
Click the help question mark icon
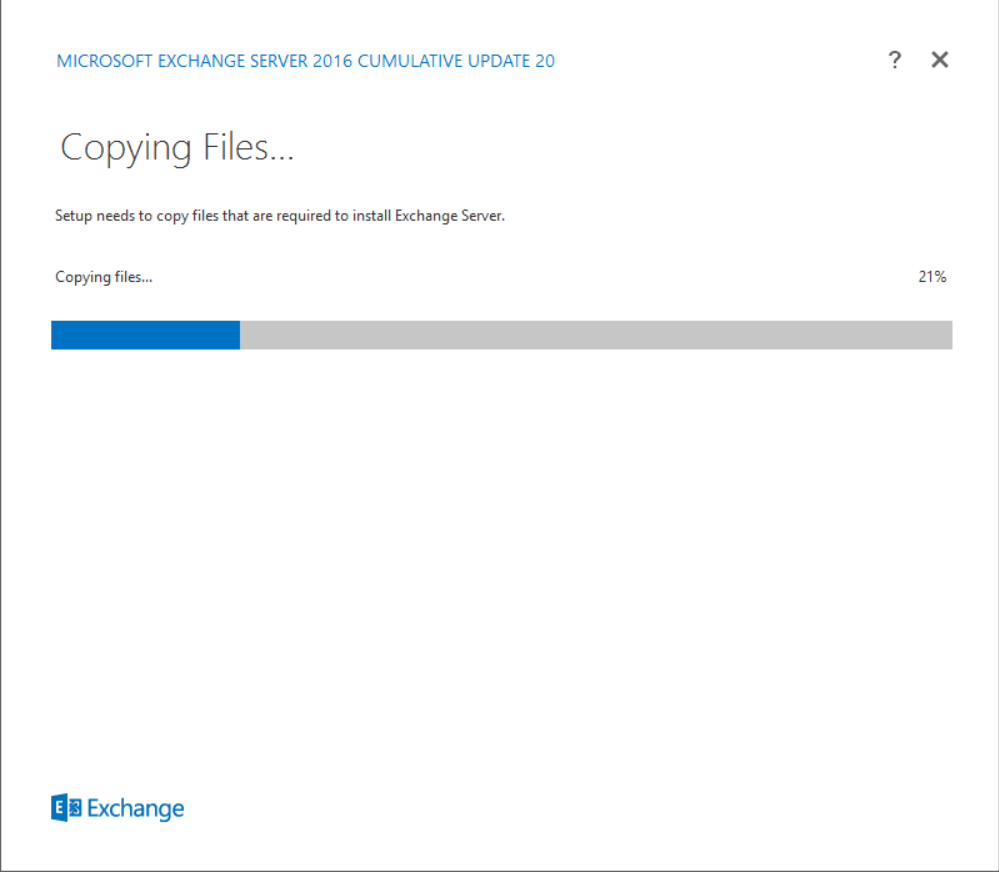(x=894, y=60)
